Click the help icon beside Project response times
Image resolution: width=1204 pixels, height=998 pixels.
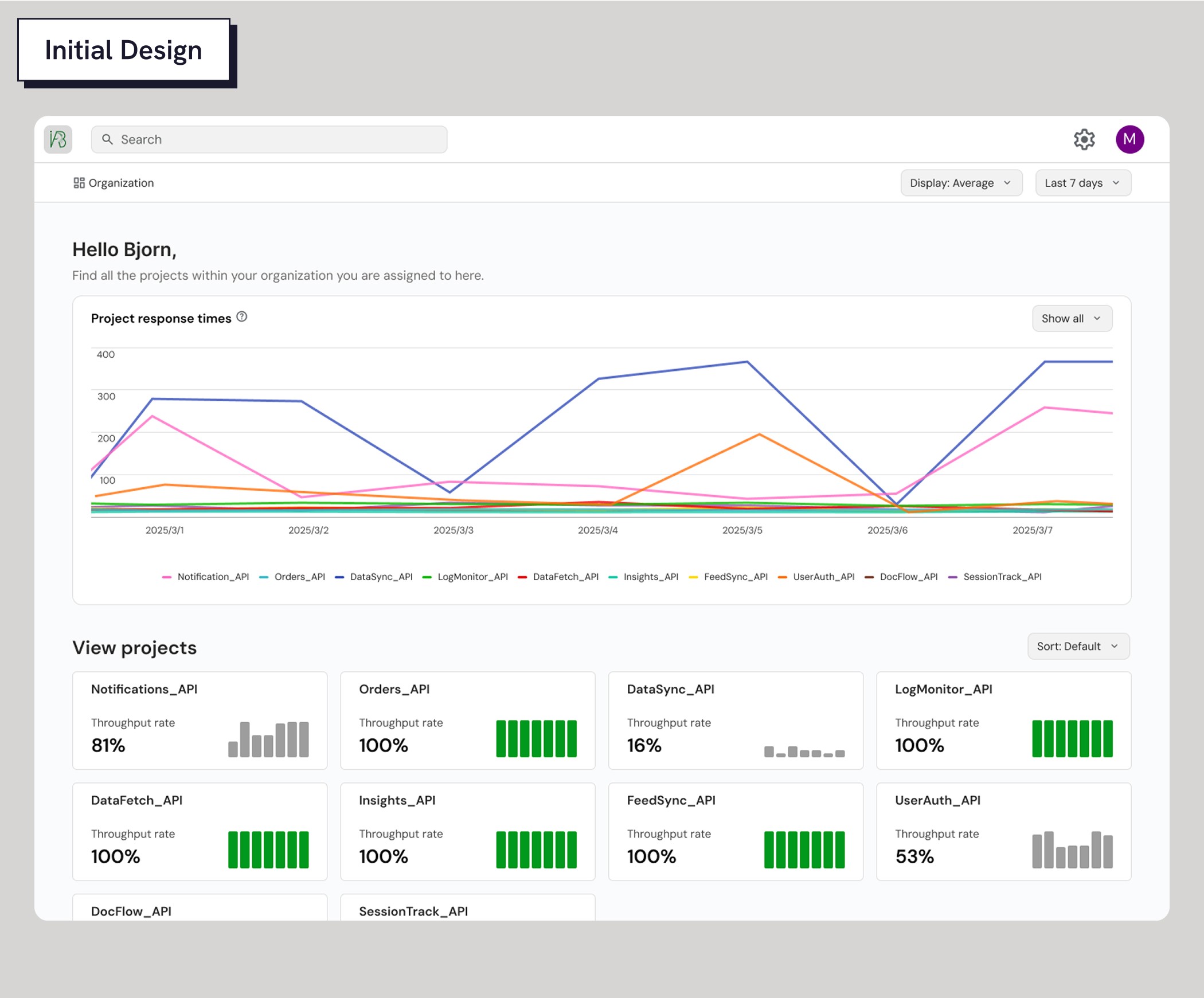click(x=242, y=317)
